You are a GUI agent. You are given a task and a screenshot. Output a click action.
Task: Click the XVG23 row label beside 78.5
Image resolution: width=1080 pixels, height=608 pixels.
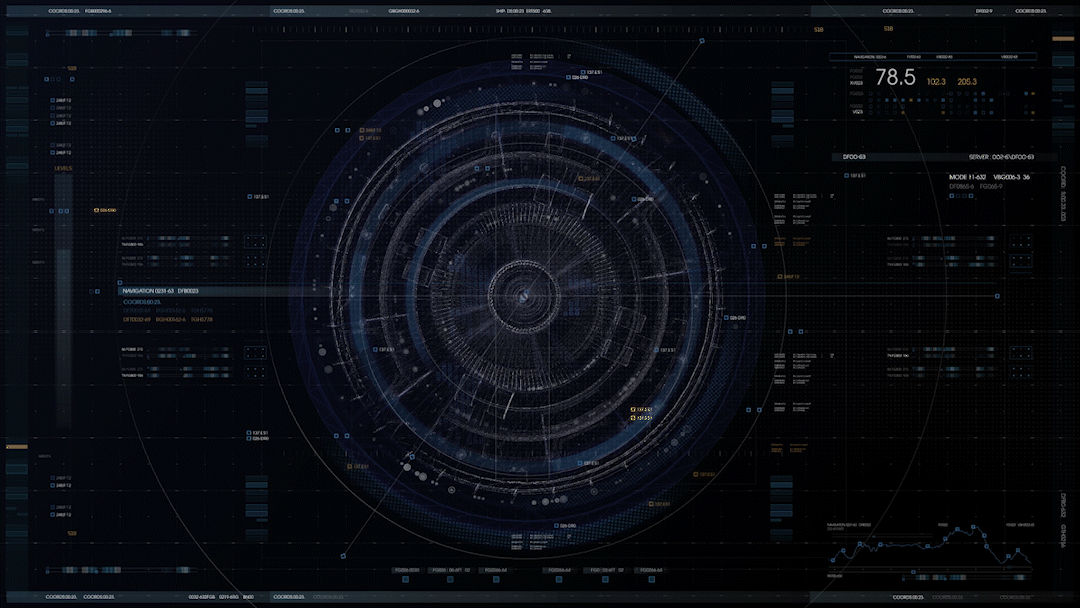856,83
